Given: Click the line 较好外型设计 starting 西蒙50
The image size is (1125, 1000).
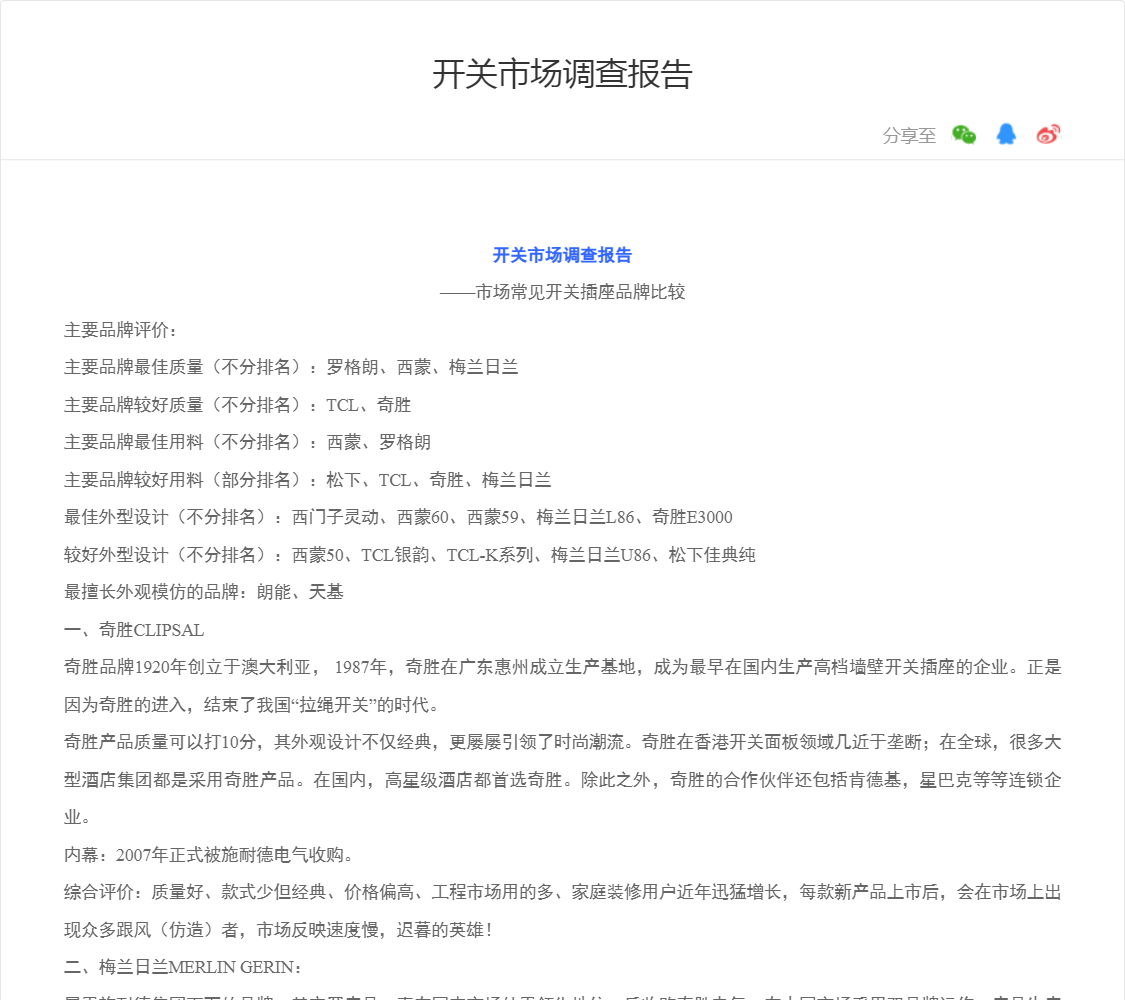Looking at the screenshot, I should pos(410,555).
